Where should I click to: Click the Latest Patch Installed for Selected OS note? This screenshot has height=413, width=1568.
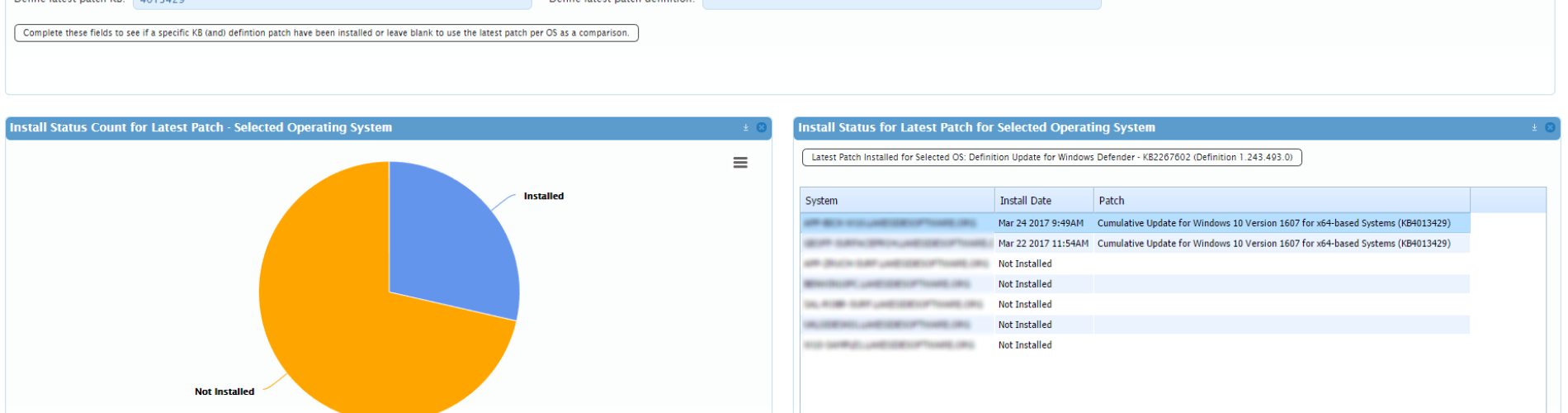(x=1052, y=158)
